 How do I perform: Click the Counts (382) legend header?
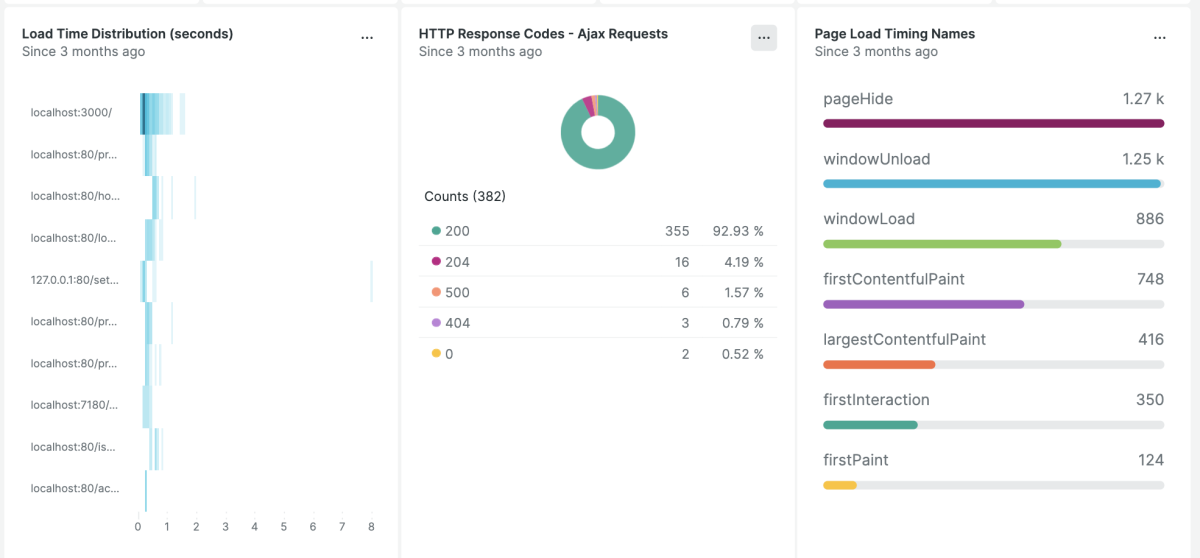(x=465, y=197)
